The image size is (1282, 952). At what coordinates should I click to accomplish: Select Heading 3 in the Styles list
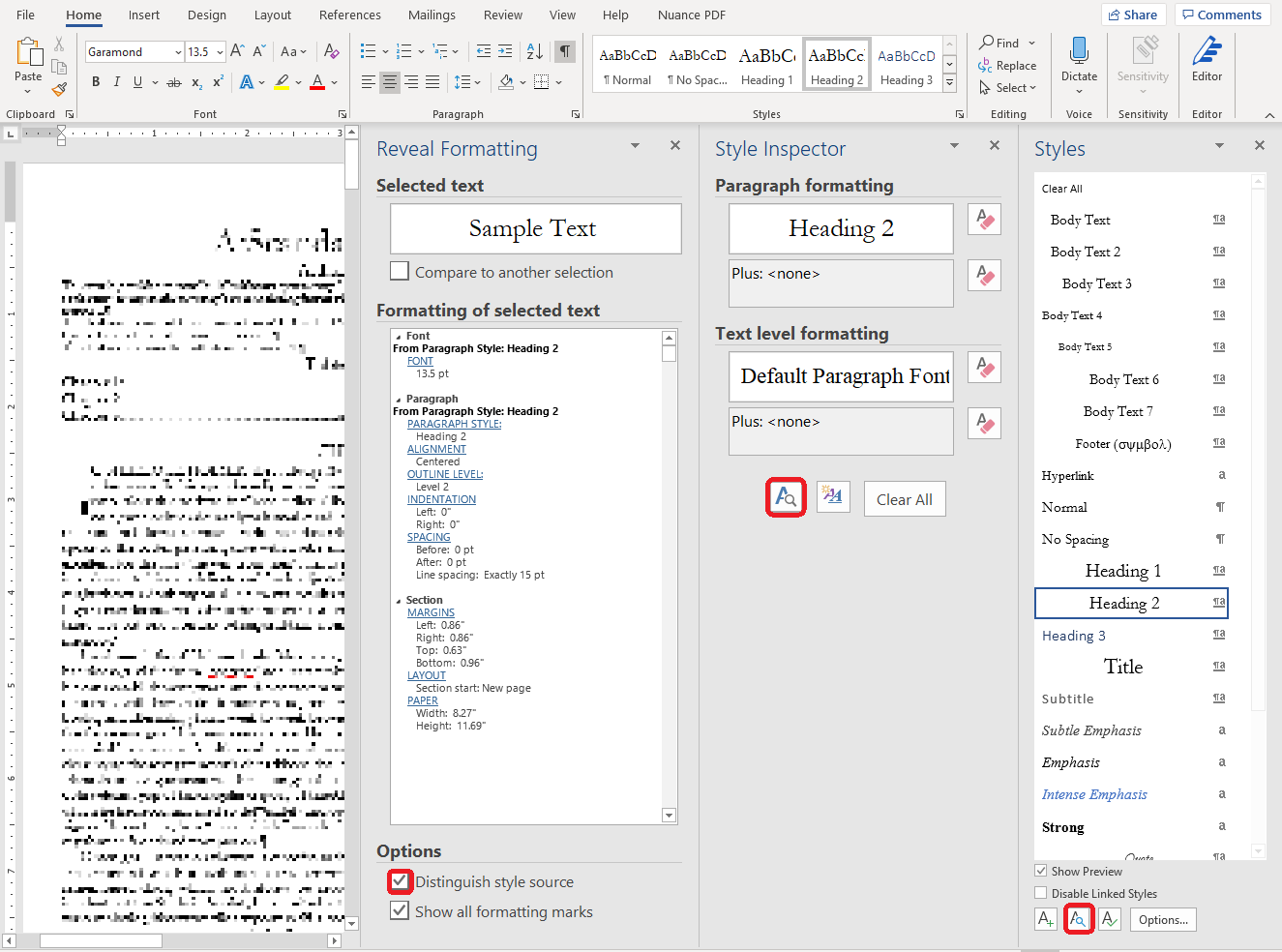click(1074, 635)
